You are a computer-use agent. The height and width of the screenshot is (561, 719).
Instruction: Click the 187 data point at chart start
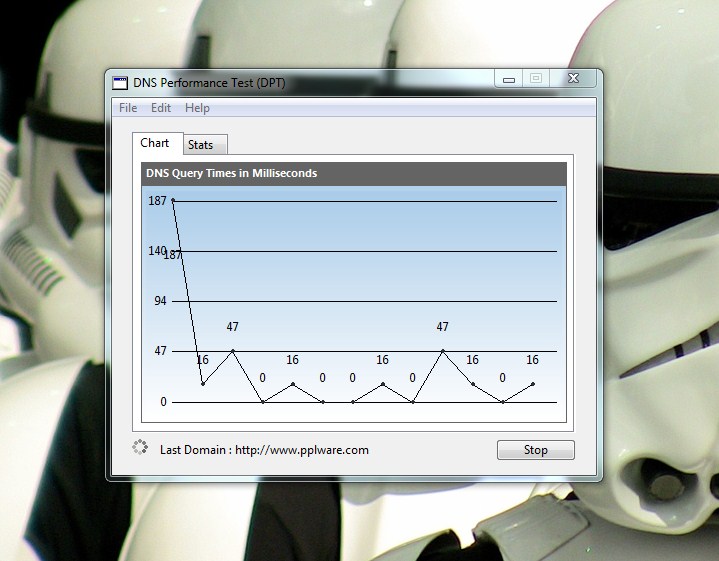click(x=173, y=200)
